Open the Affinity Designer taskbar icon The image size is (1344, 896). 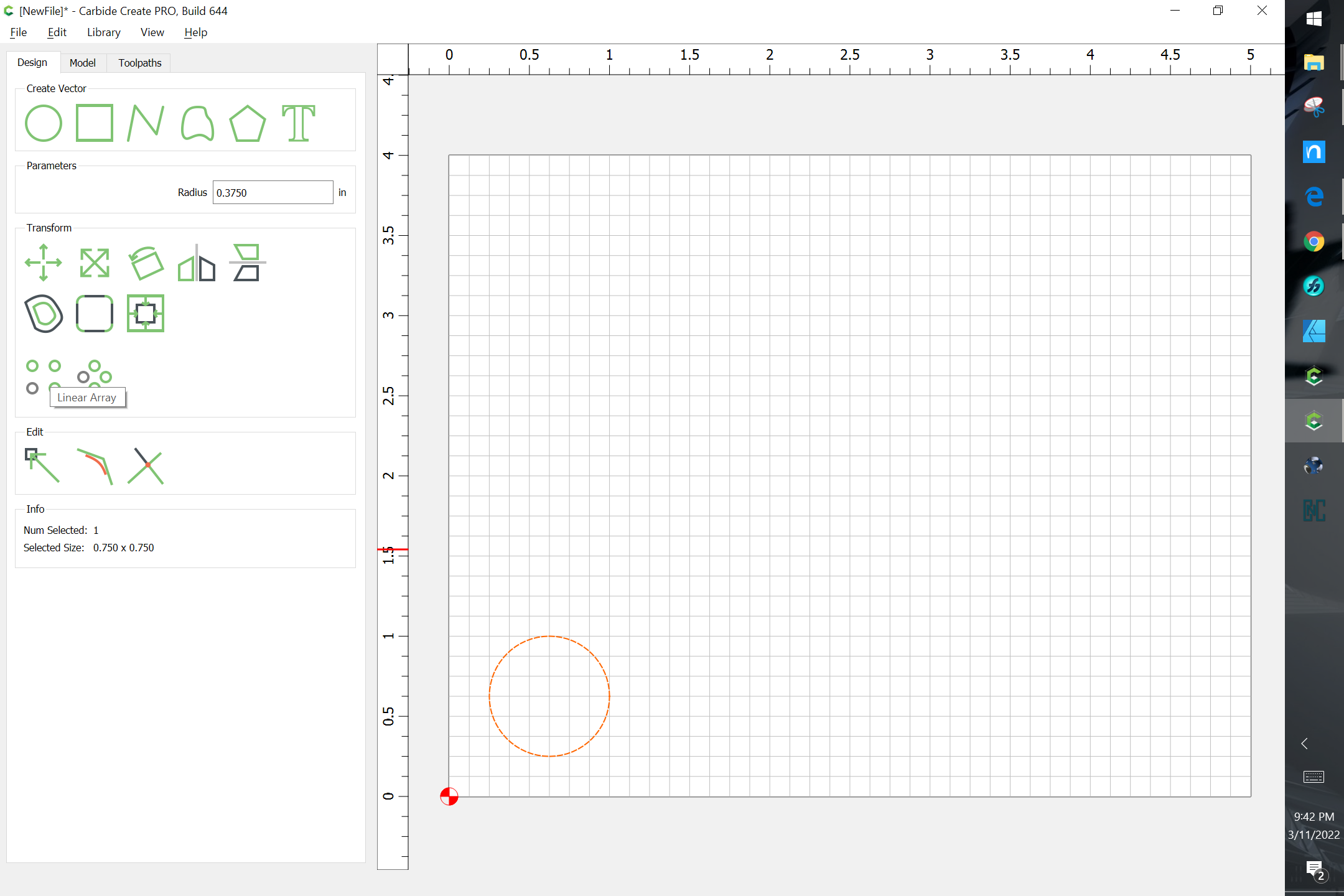[1314, 331]
